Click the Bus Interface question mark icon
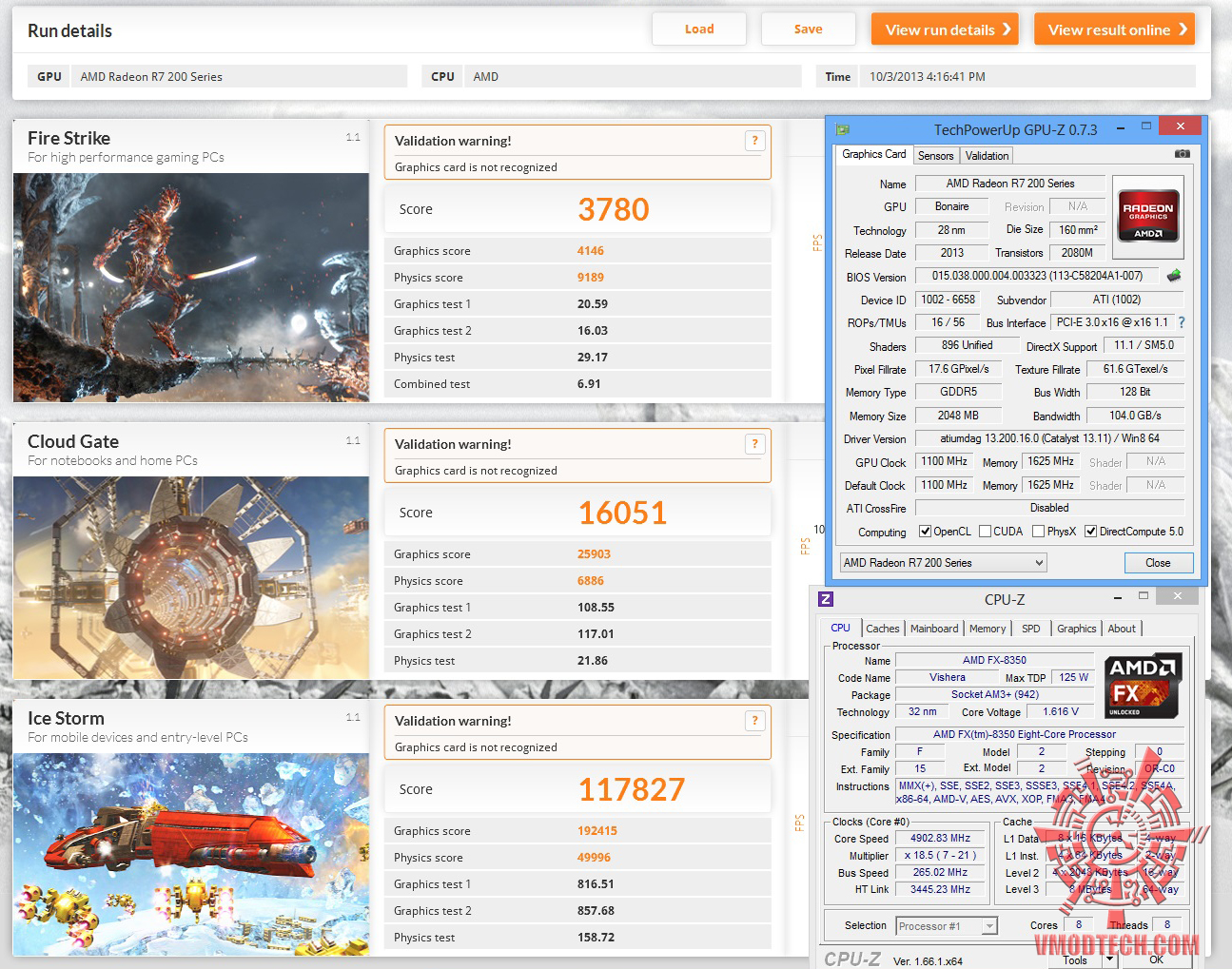The height and width of the screenshot is (969, 1232). 1182,322
